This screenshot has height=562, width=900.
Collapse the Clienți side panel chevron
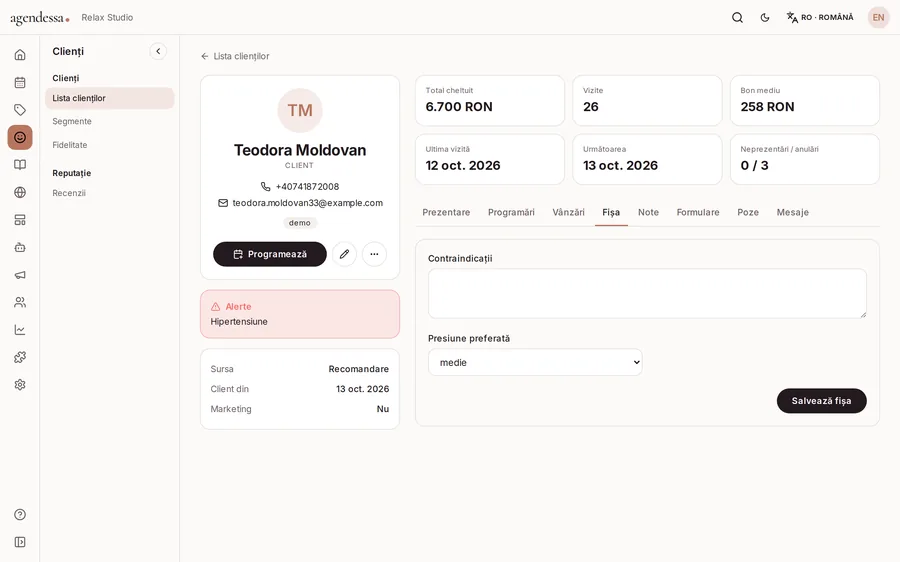pos(158,51)
